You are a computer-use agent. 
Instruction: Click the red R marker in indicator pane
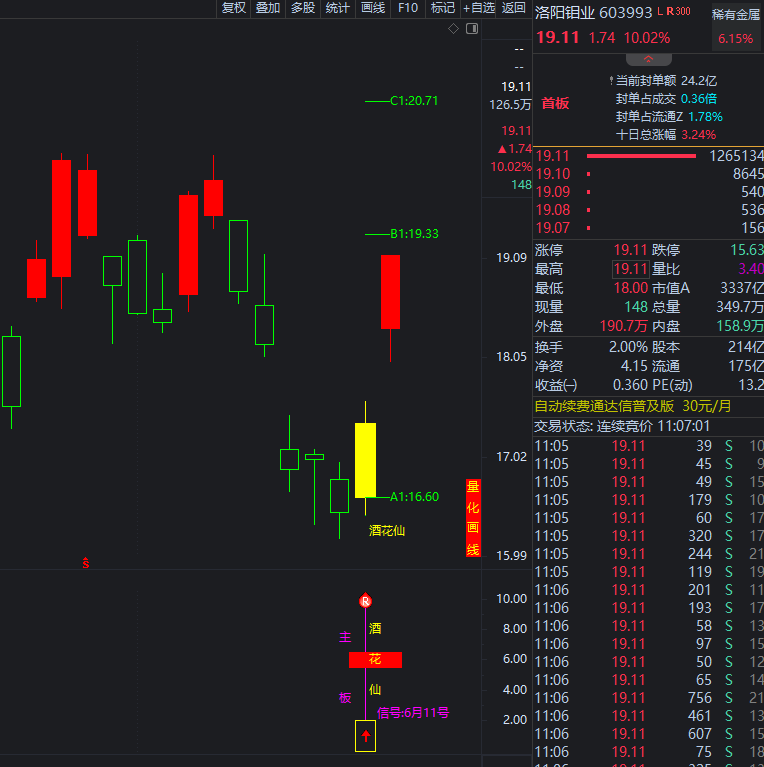tap(365, 601)
